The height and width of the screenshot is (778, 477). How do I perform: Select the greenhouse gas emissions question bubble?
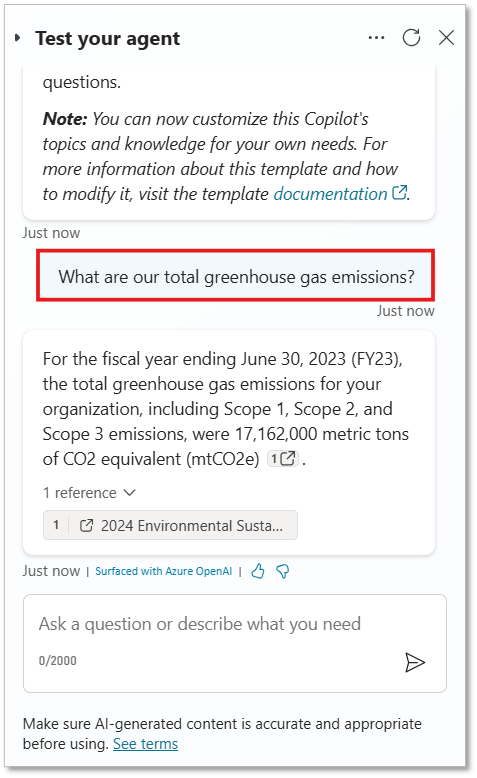(x=236, y=276)
